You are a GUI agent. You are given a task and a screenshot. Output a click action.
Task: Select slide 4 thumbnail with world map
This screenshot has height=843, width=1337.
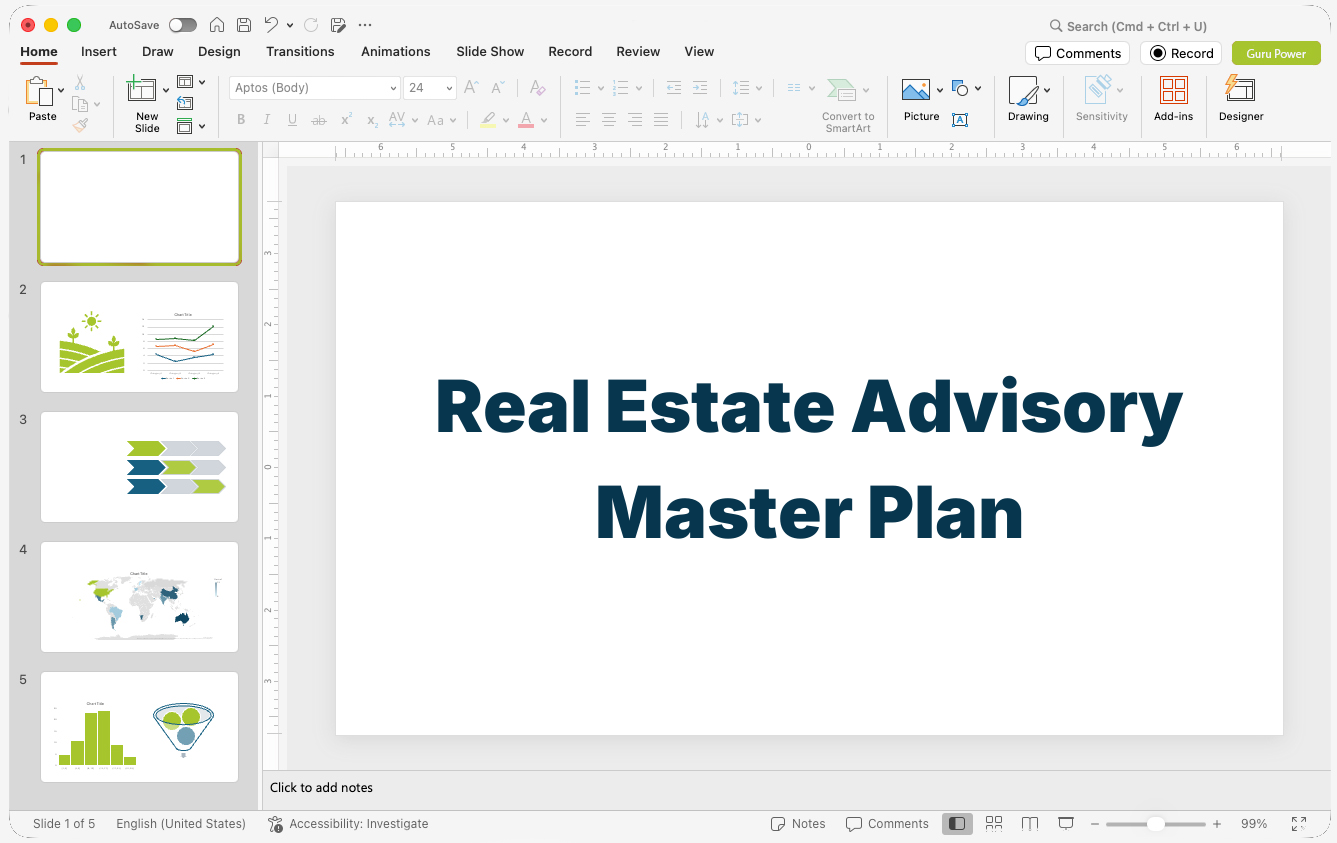coord(140,597)
